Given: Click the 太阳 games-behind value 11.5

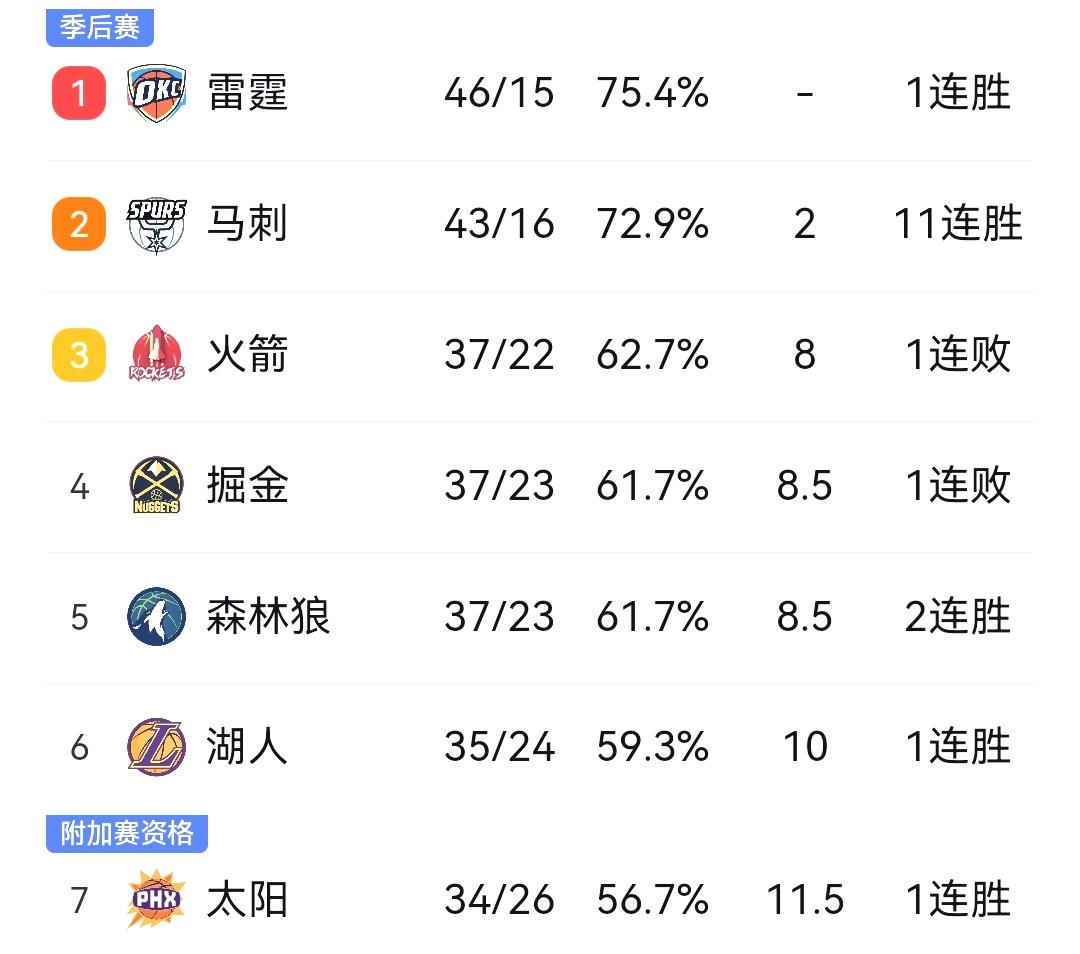Looking at the screenshot, I should (x=806, y=899).
